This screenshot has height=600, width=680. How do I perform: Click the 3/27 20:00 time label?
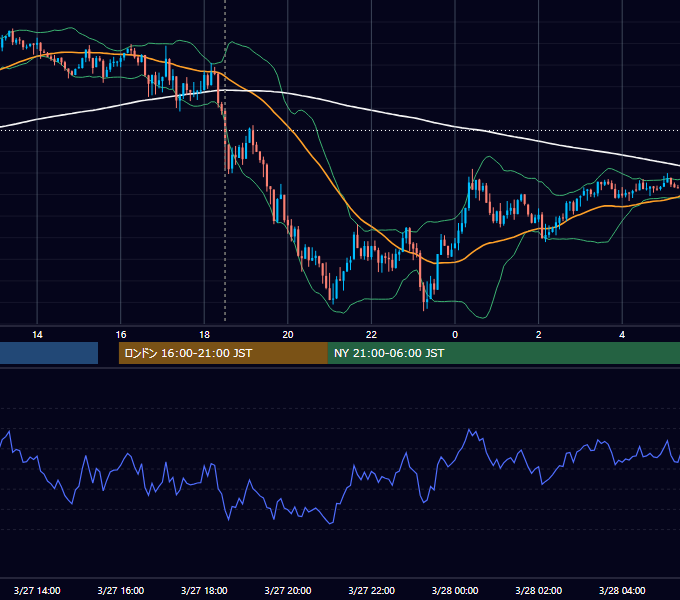(x=288, y=590)
